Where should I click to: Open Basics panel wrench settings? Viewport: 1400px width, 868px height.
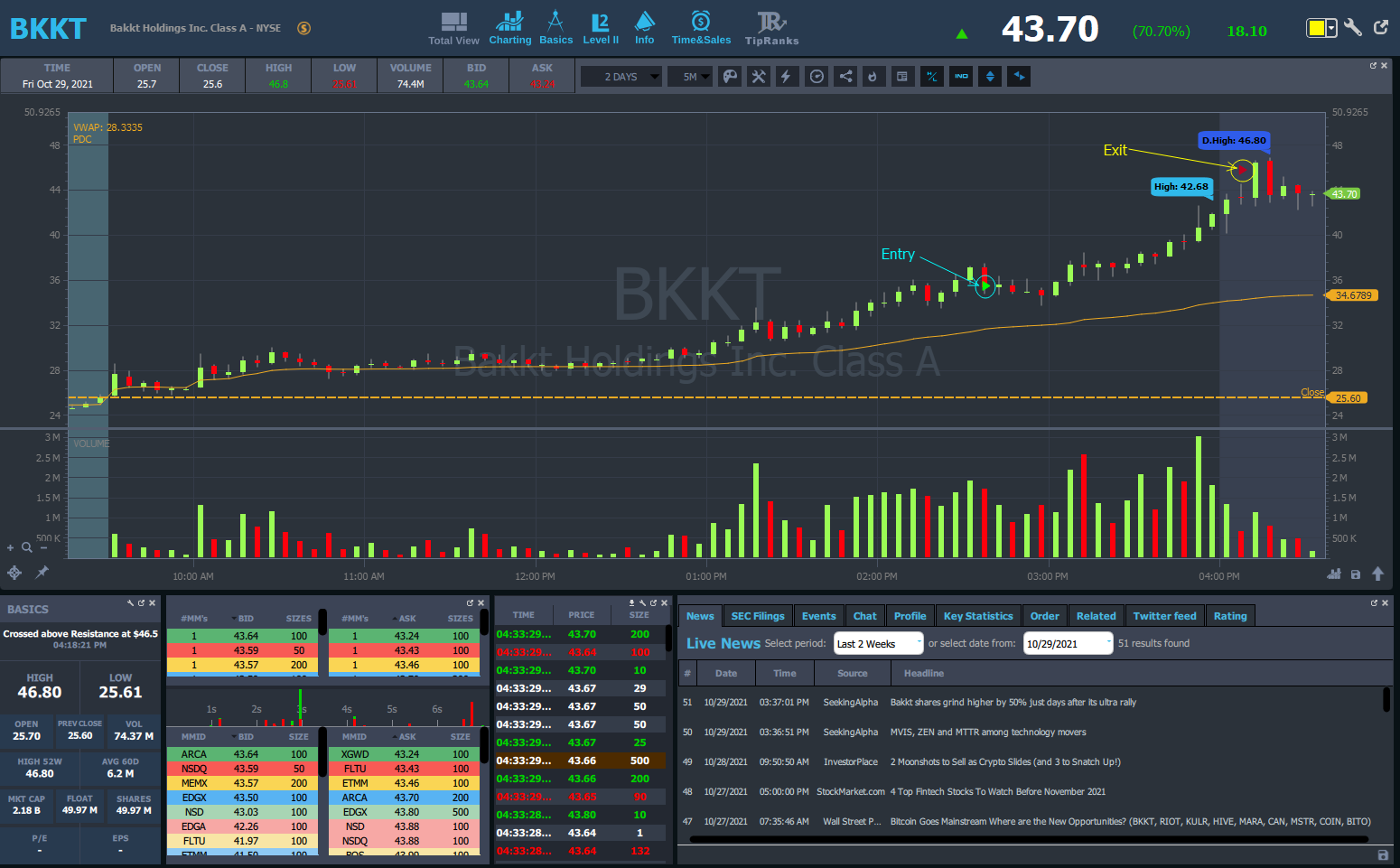tap(130, 602)
